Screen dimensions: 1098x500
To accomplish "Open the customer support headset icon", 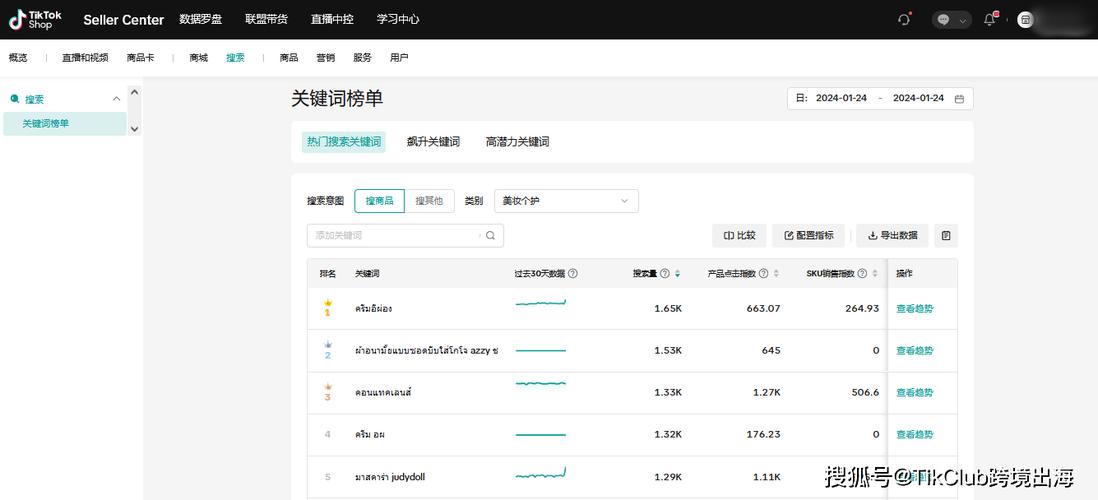I will pyautogui.click(x=904, y=20).
